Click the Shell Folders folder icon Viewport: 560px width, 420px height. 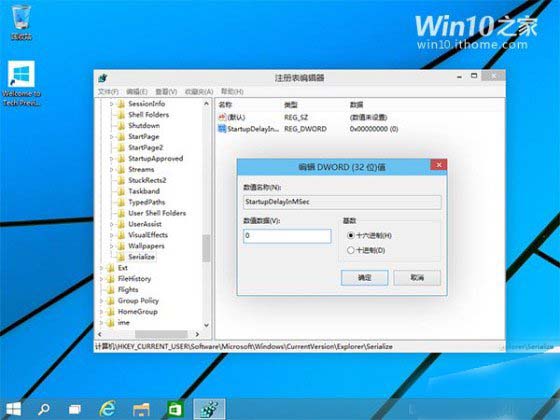[x=121, y=115]
